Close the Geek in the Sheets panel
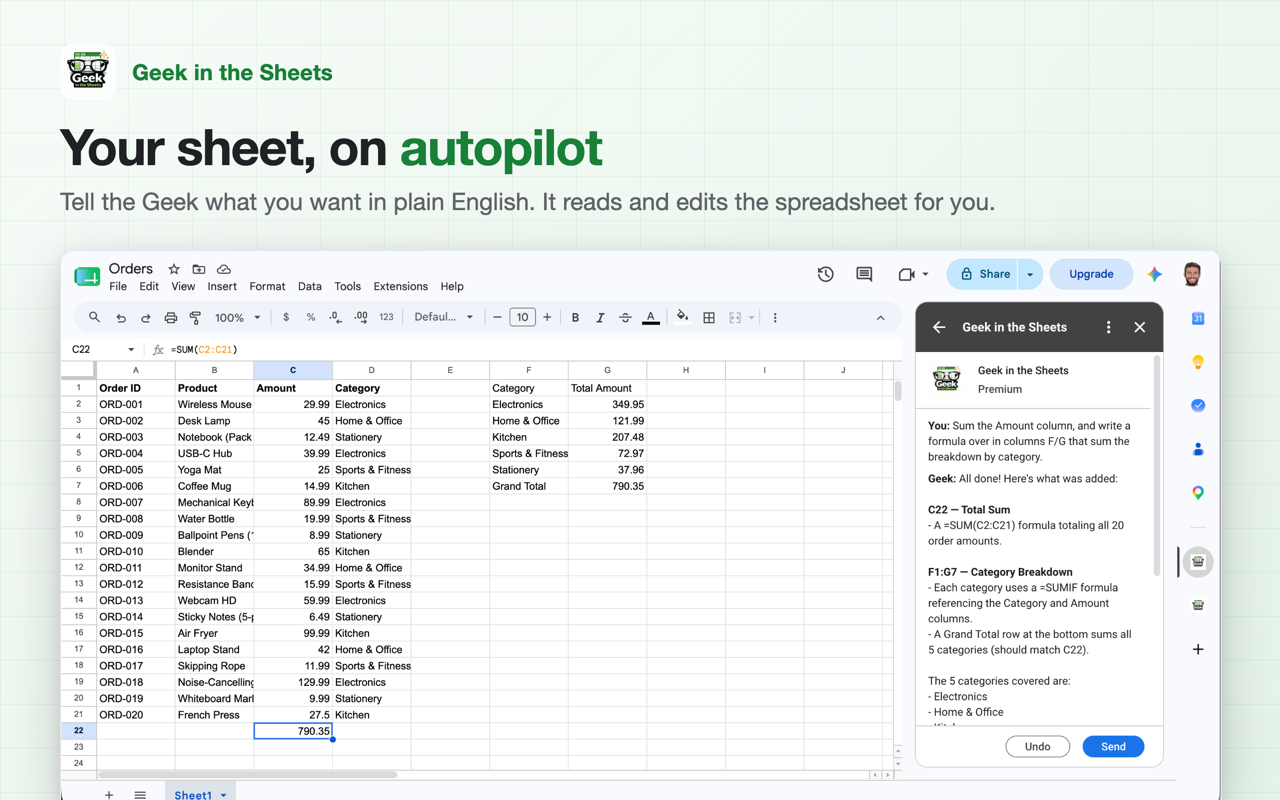1280x800 pixels. [1140, 327]
